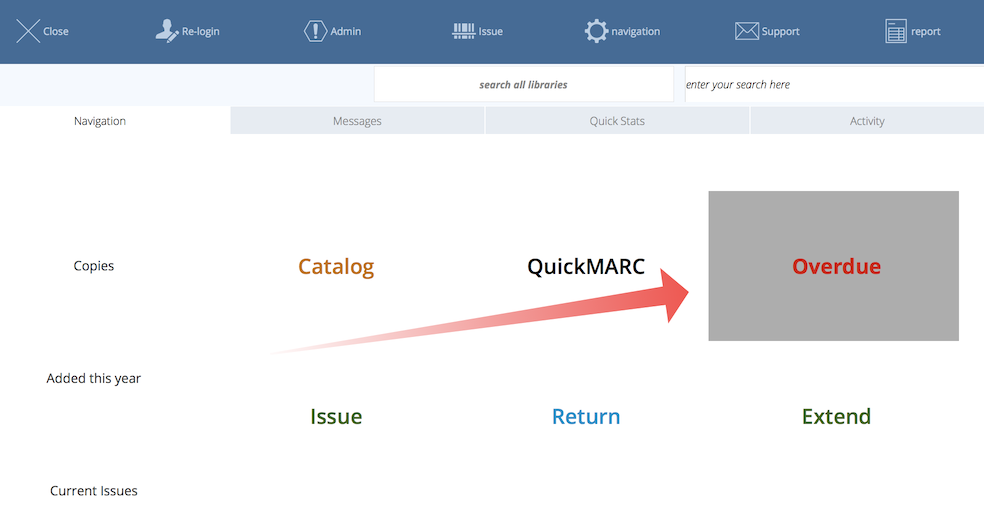
Task: Click the Current Issues label
Action: [x=94, y=491]
